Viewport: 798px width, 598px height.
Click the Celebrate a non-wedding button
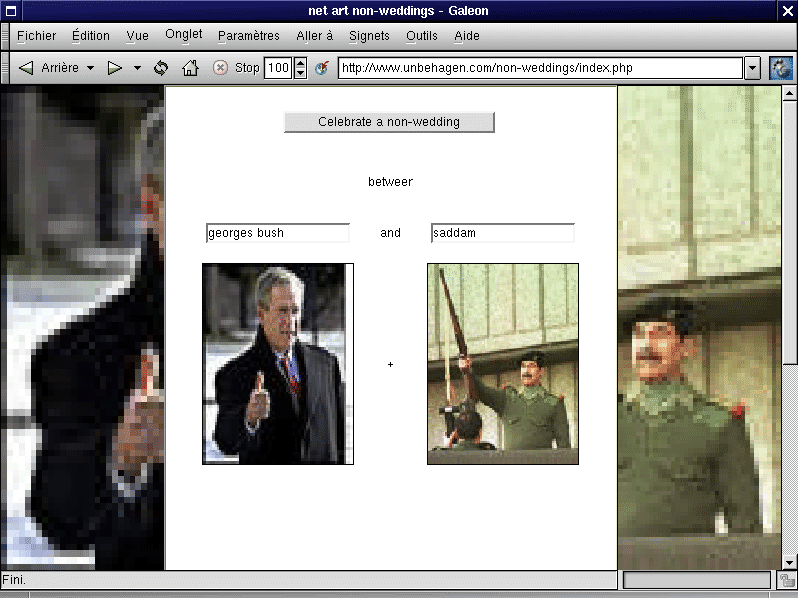(x=389, y=122)
